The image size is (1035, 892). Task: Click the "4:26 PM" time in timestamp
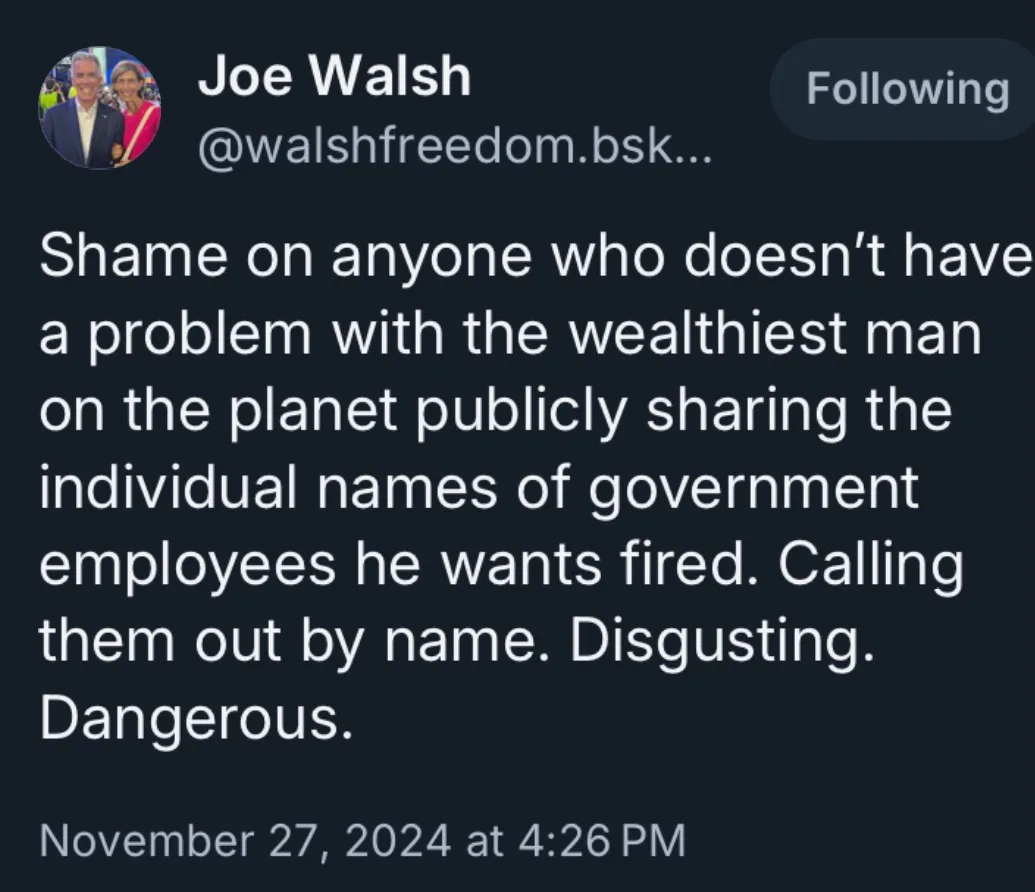pos(603,841)
